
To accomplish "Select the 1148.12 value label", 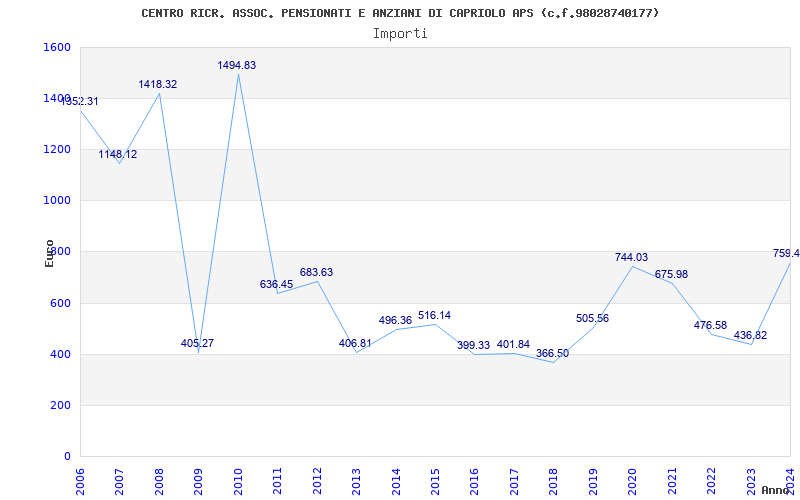I will [x=118, y=154].
